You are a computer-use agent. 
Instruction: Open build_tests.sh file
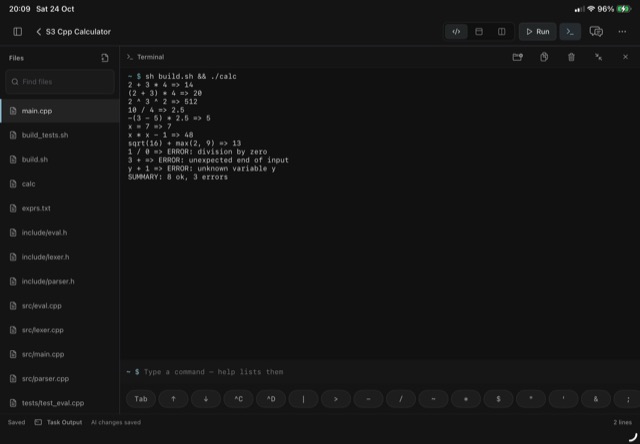[x=60, y=135]
